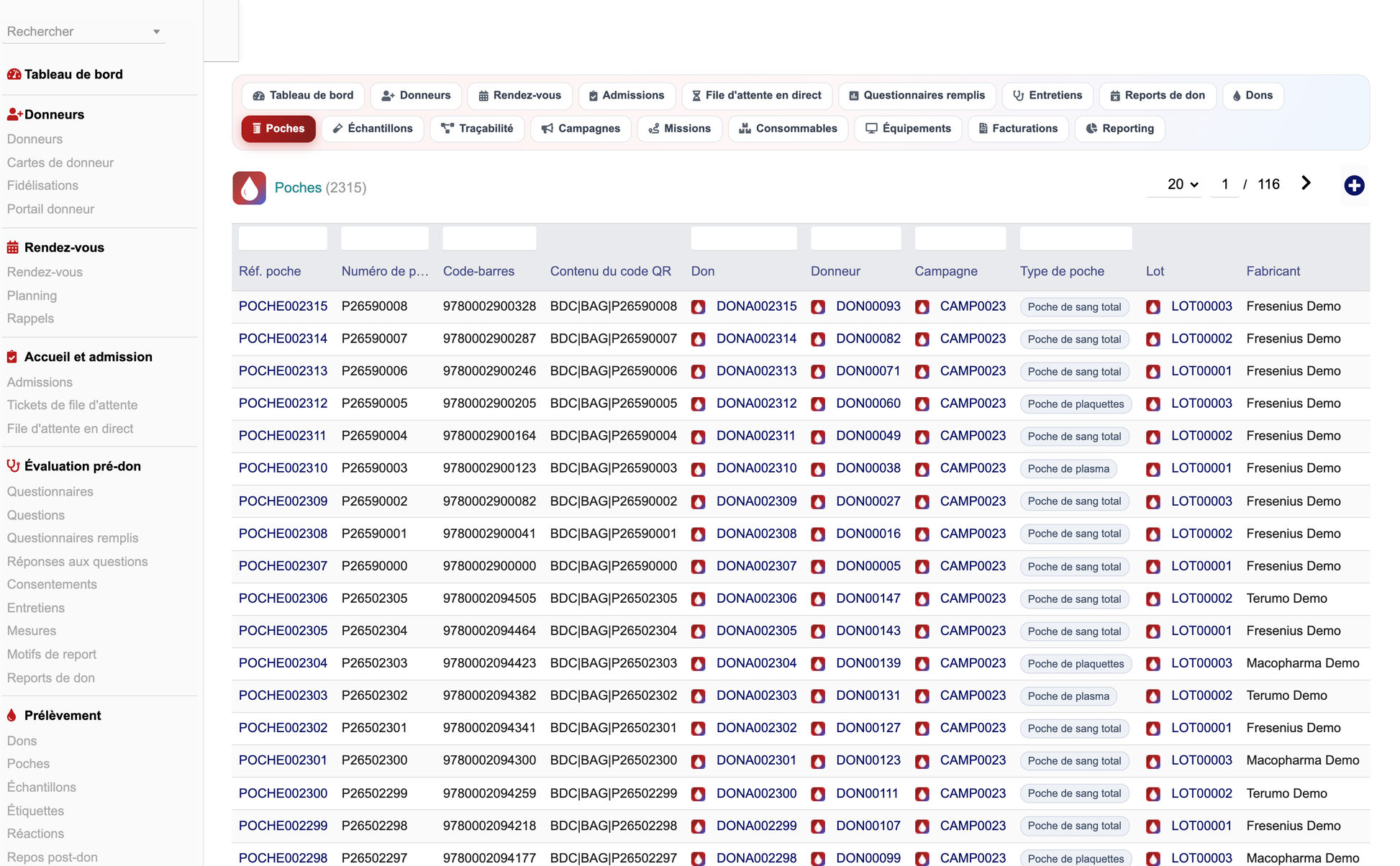This screenshot has height=866, width=1400.
Task: Click the Poche de plaquettes badge in POCHE002312 row
Action: pos(1076,404)
